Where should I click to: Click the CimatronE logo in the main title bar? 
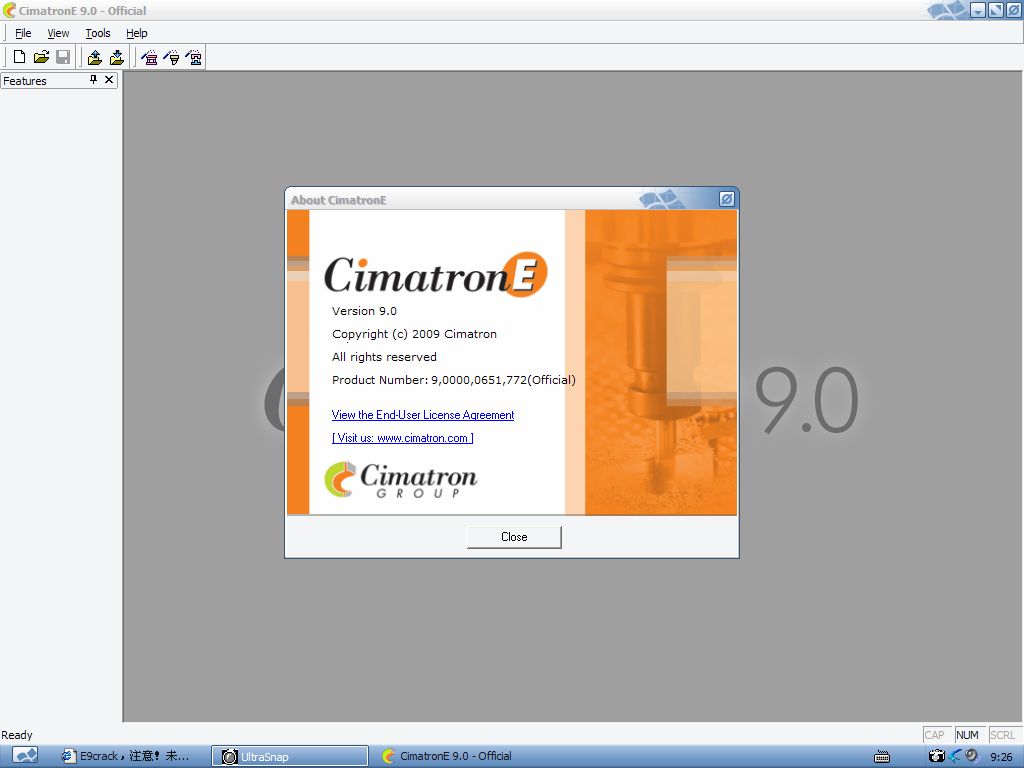pyautogui.click(x=8, y=10)
